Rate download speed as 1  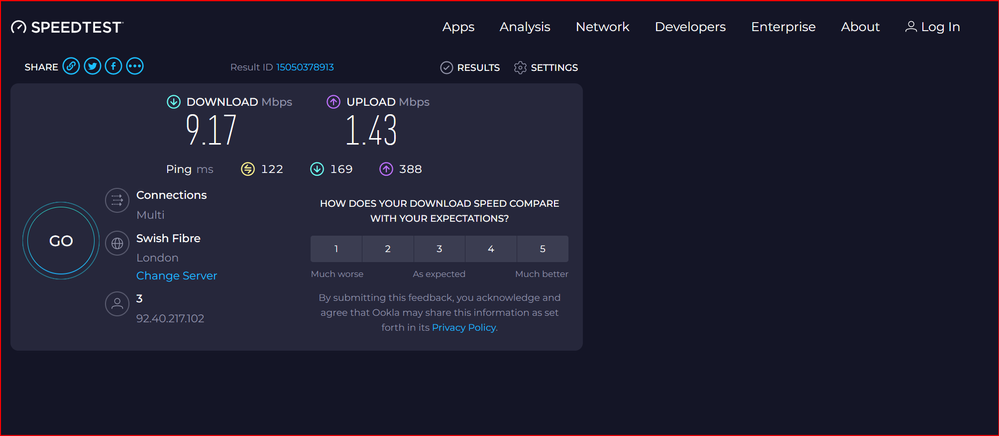pyautogui.click(x=336, y=249)
